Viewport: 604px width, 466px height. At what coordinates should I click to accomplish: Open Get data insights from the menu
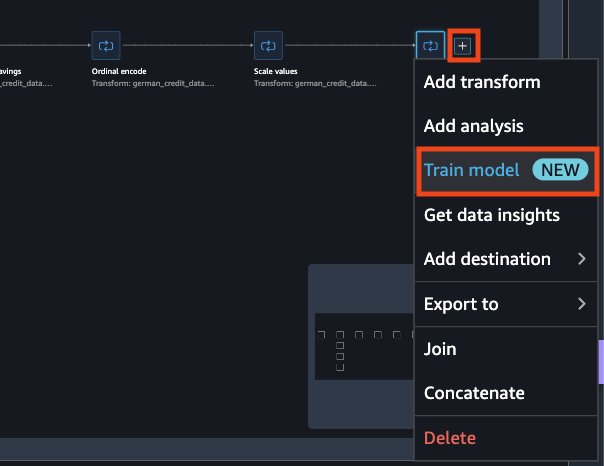click(x=491, y=215)
